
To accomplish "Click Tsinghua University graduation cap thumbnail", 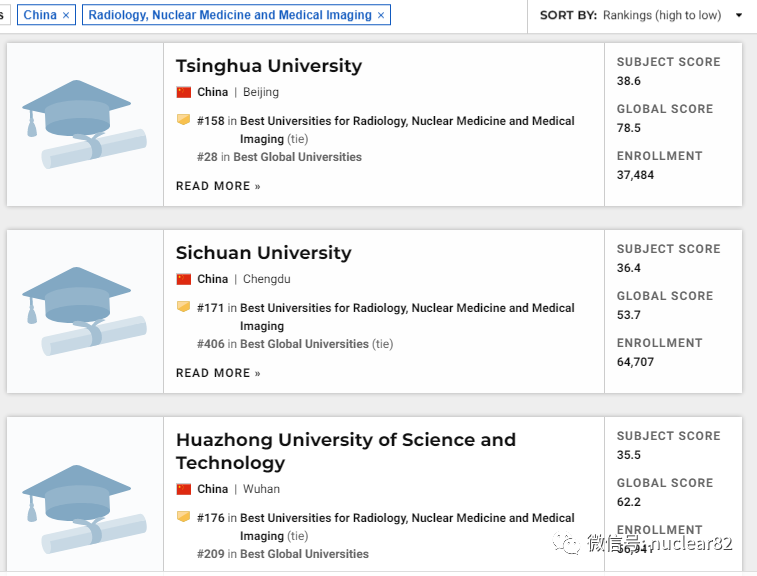I will pos(84,124).
